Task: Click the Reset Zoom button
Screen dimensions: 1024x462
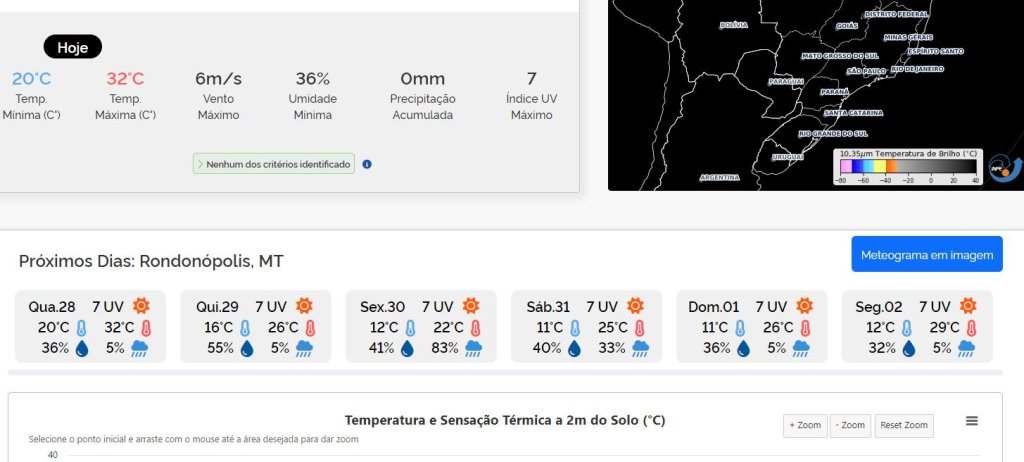Action: pyautogui.click(x=904, y=425)
